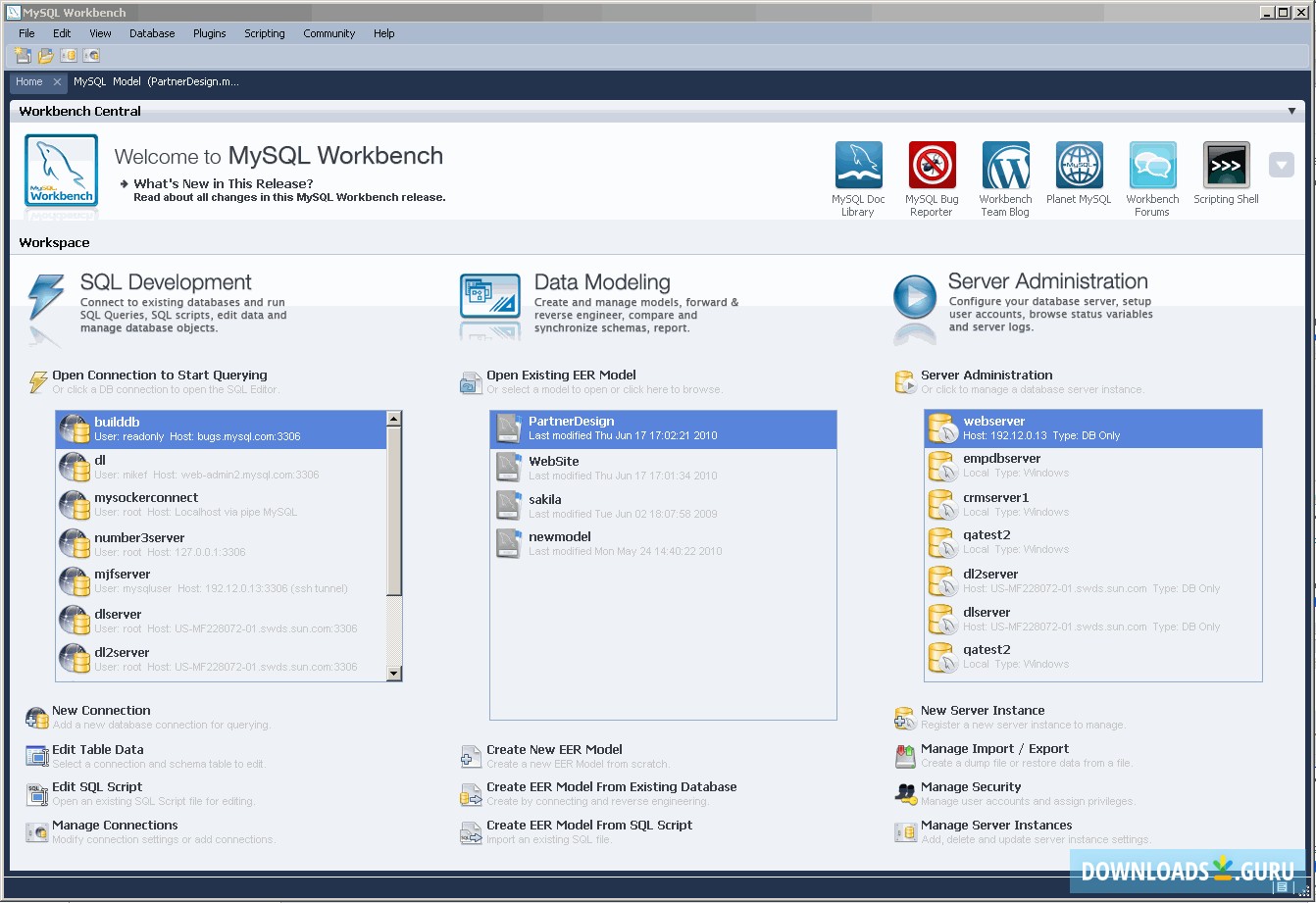Collapse the Workbench Central panel arrow

(1291, 112)
